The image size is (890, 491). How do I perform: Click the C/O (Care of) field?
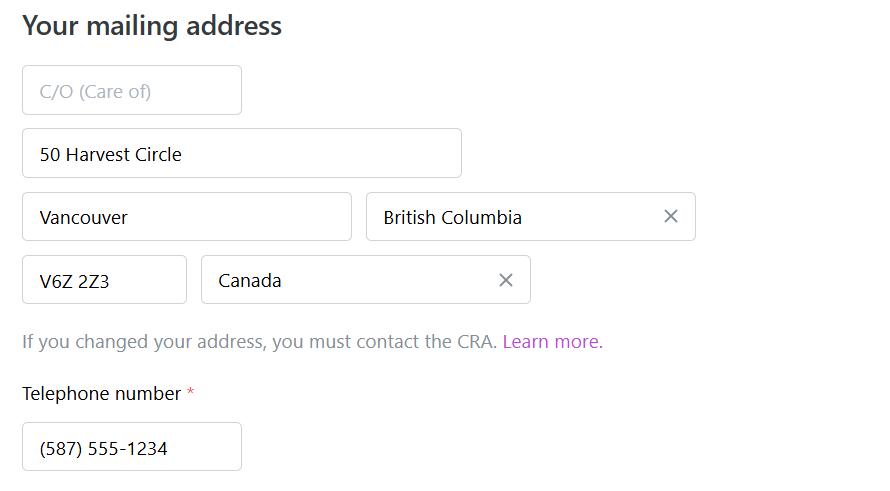132,90
